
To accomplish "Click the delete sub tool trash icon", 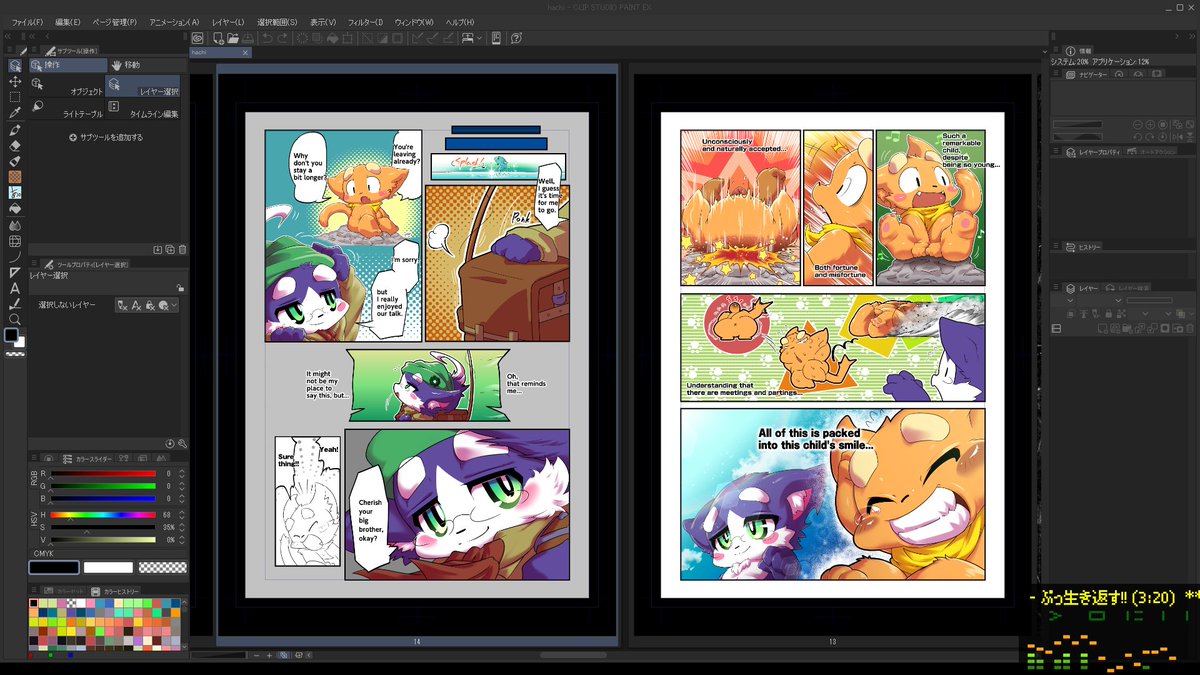I will pos(183,249).
